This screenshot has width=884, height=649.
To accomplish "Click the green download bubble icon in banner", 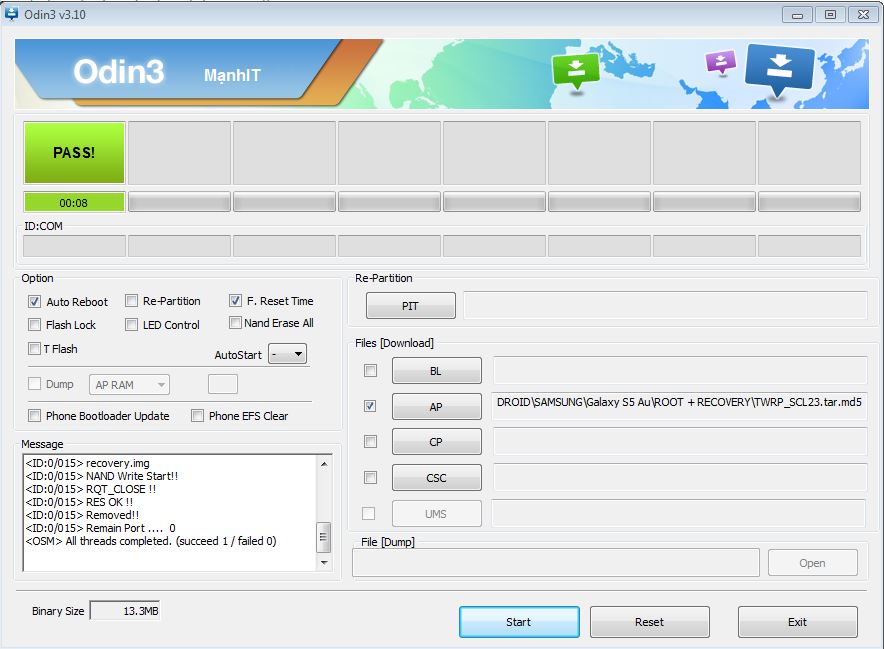I will point(575,70).
